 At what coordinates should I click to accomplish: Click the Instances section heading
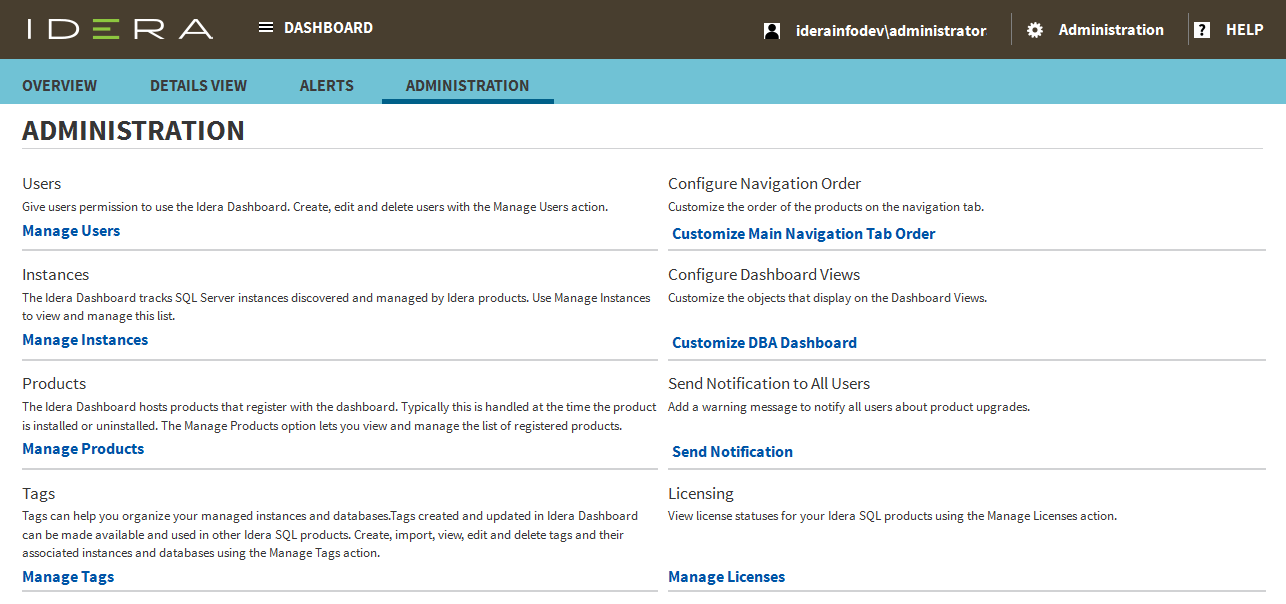[56, 275]
